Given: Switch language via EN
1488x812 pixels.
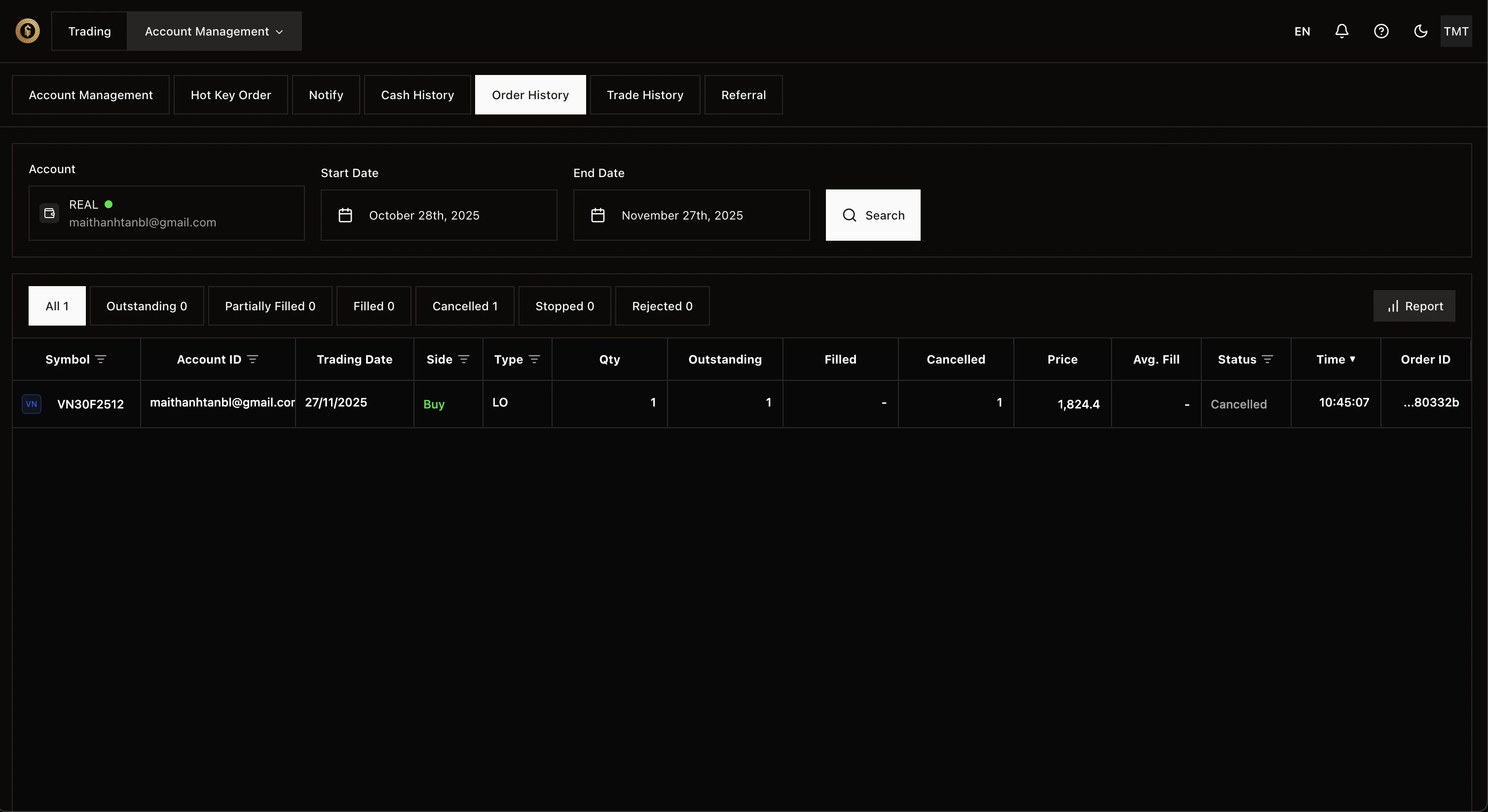Looking at the screenshot, I should pos(1302,31).
